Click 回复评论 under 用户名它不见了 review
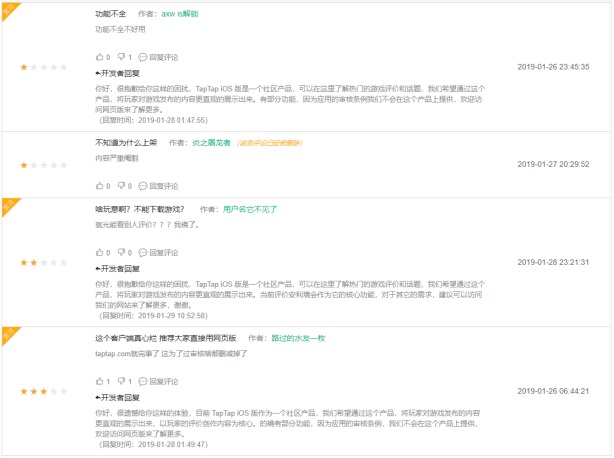614x458 pixels. (157, 253)
